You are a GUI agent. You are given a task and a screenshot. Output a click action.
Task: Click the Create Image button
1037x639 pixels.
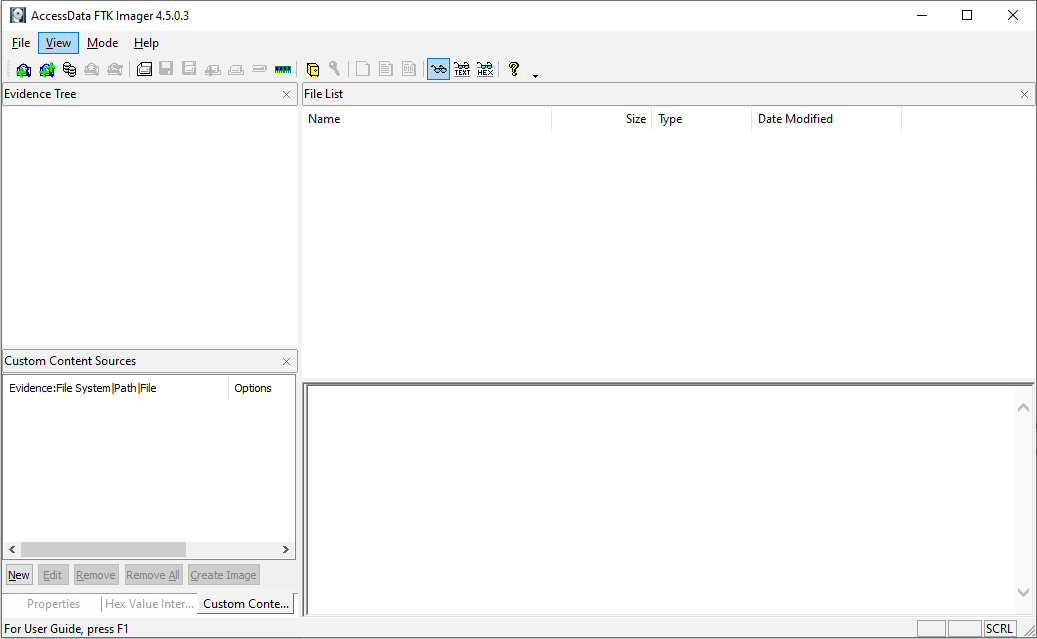[224, 575]
